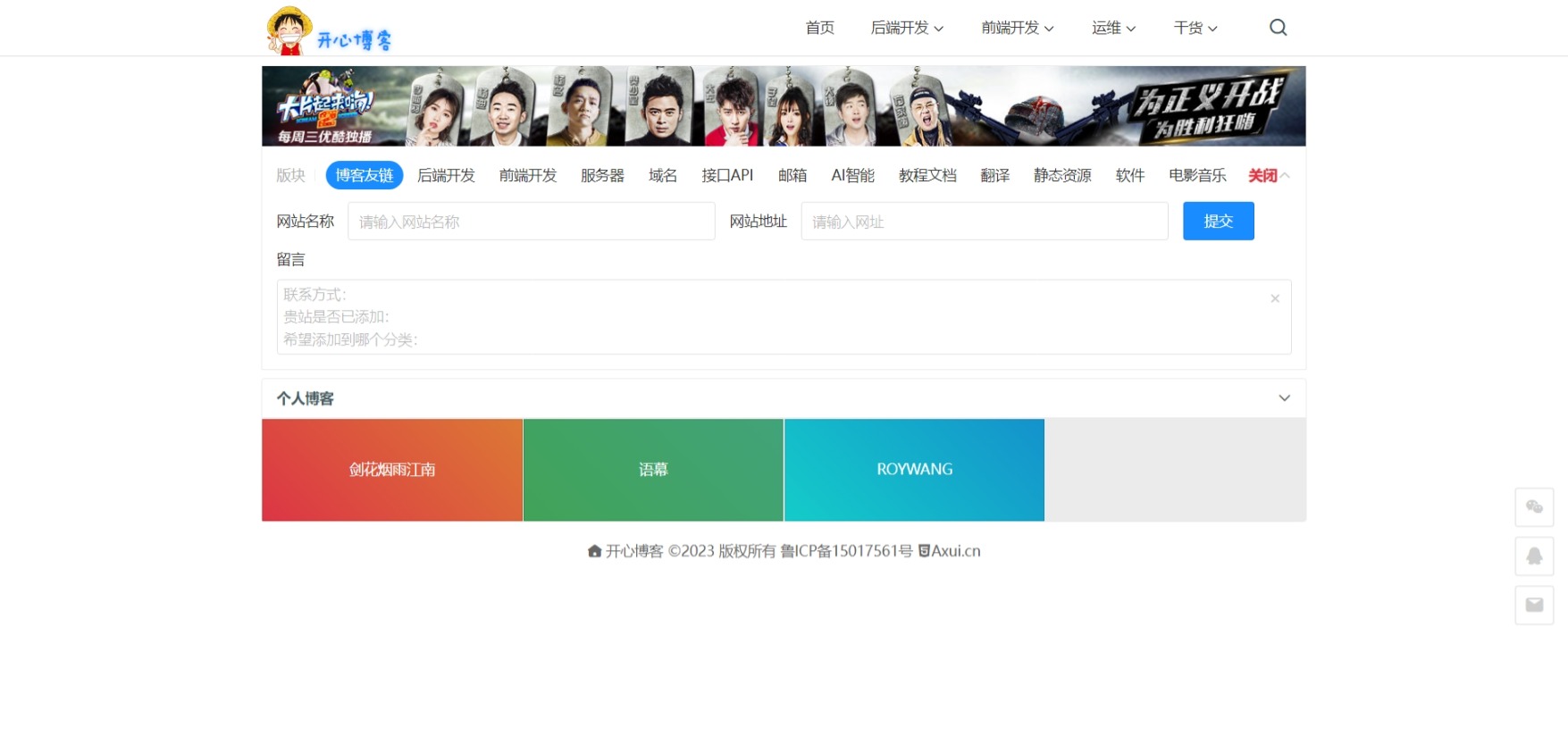Click the 开心博客 logo
The width and height of the screenshot is (1568, 736).
click(x=330, y=31)
